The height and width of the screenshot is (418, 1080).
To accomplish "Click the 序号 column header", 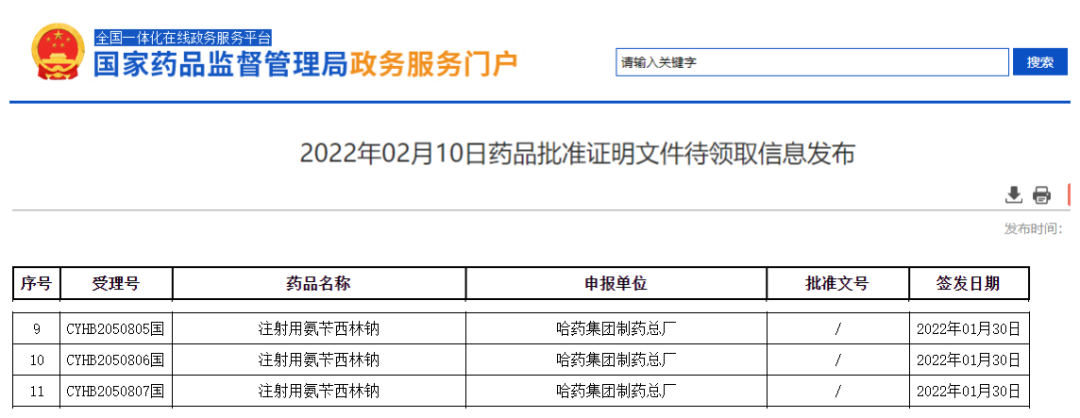I will [37, 283].
